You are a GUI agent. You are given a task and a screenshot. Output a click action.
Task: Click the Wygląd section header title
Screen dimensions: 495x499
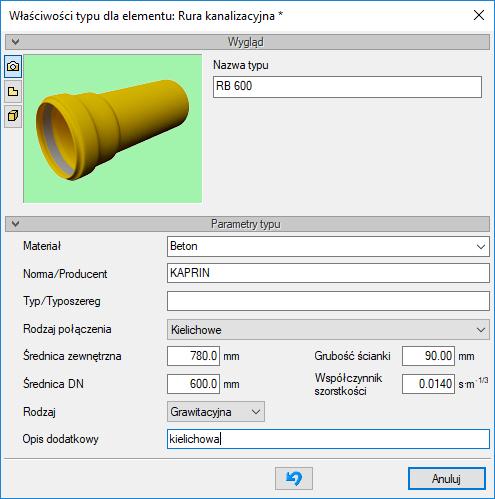pos(246,42)
